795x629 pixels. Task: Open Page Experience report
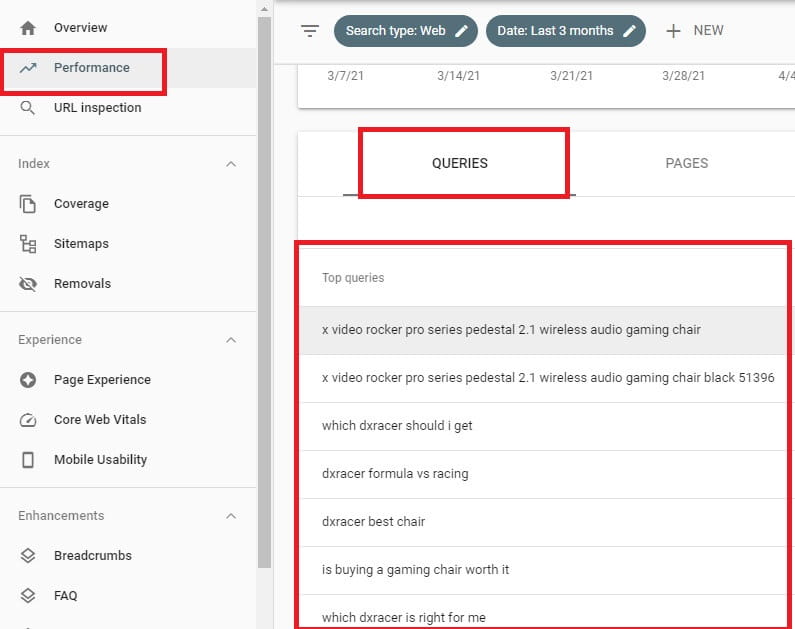128,380
